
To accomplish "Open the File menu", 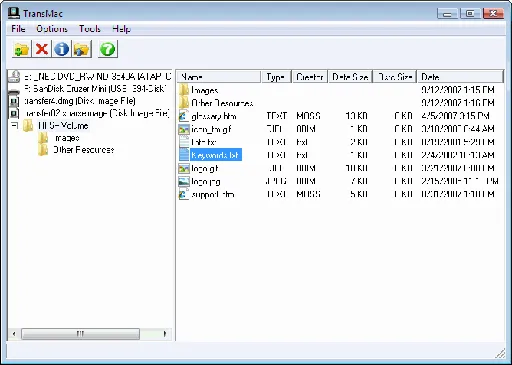I will point(18,29).
